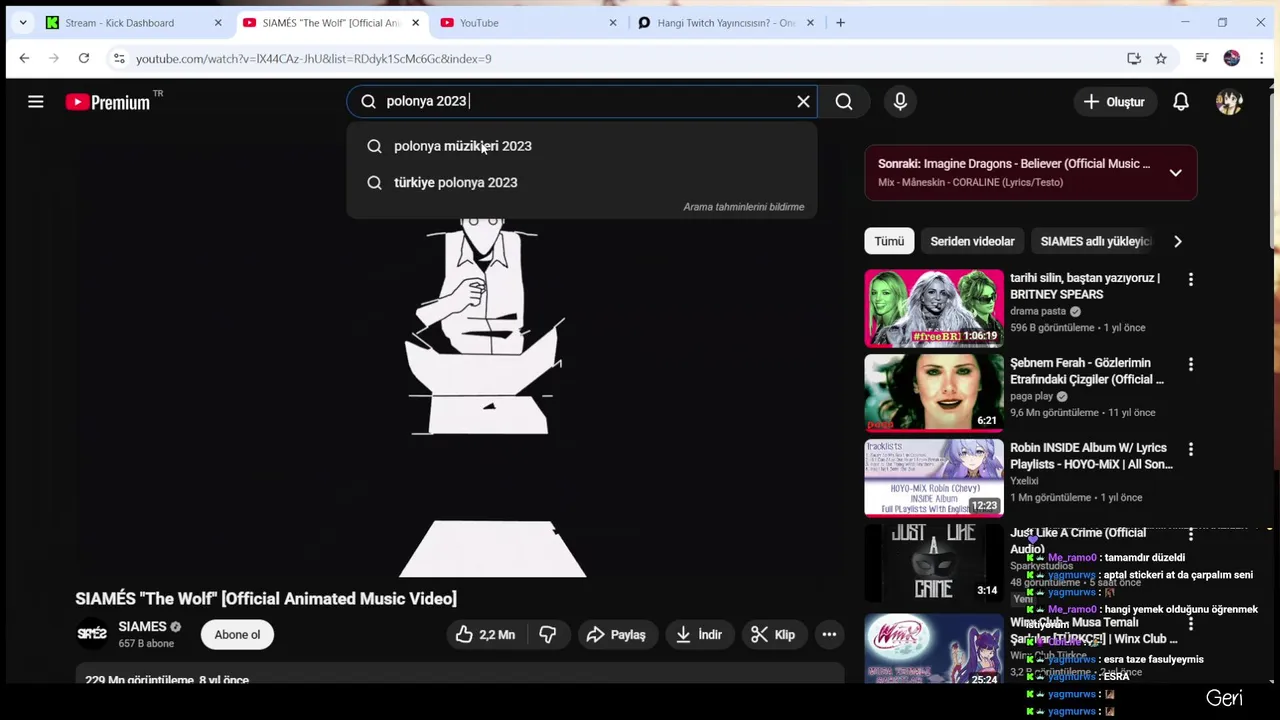Show more filter chips with right arrow
This screenshot has height=720, width=1280.
pyautogui.click(x=1177, y=241)
